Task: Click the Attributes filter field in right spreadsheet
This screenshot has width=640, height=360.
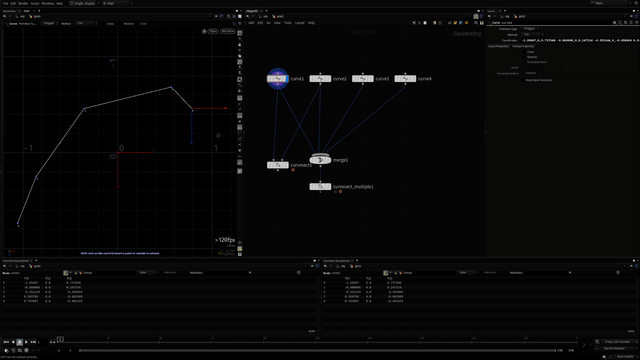Action: point(539,273)
